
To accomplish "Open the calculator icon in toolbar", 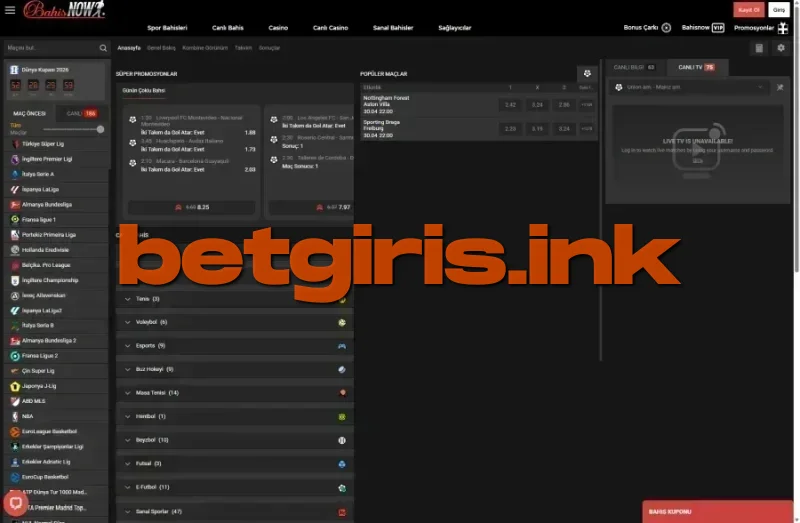I will coord(759,48).
